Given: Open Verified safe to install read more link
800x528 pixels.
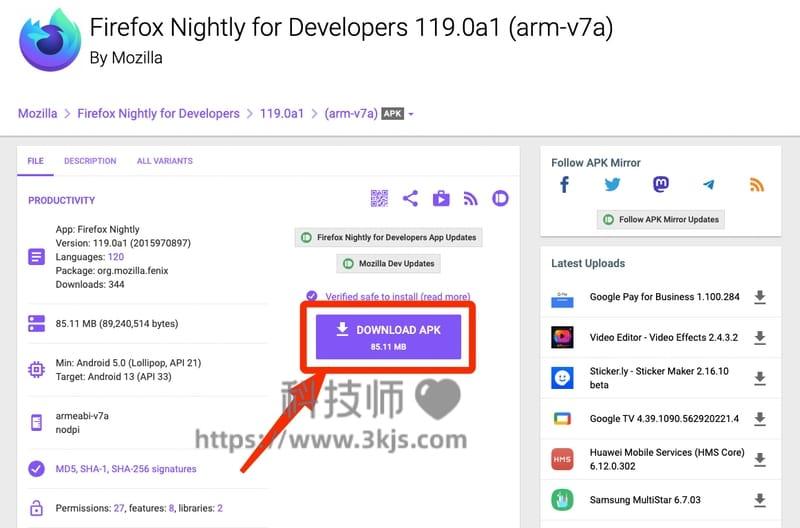Looking at the screenshot, I should pyautogui.click(x=398, y=296).
